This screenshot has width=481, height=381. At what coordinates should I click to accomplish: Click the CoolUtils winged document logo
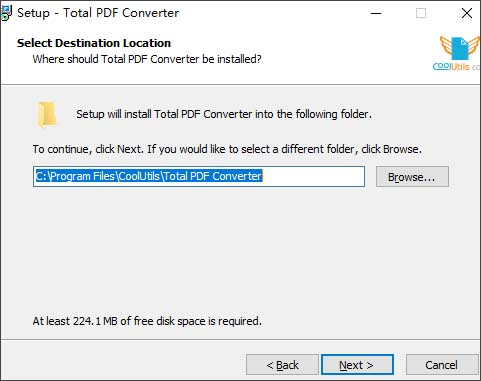coord(460,48)
